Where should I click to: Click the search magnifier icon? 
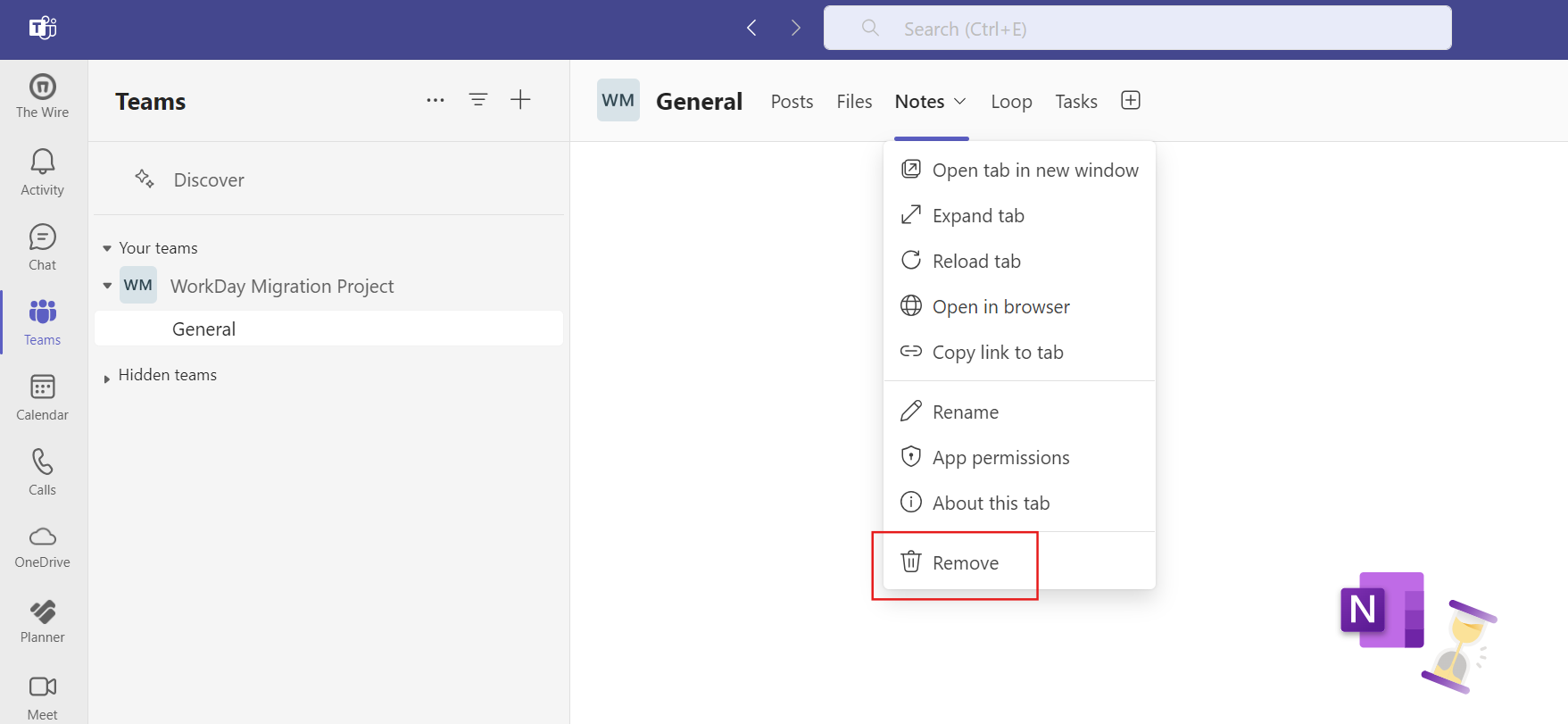[x=870, y=29]
